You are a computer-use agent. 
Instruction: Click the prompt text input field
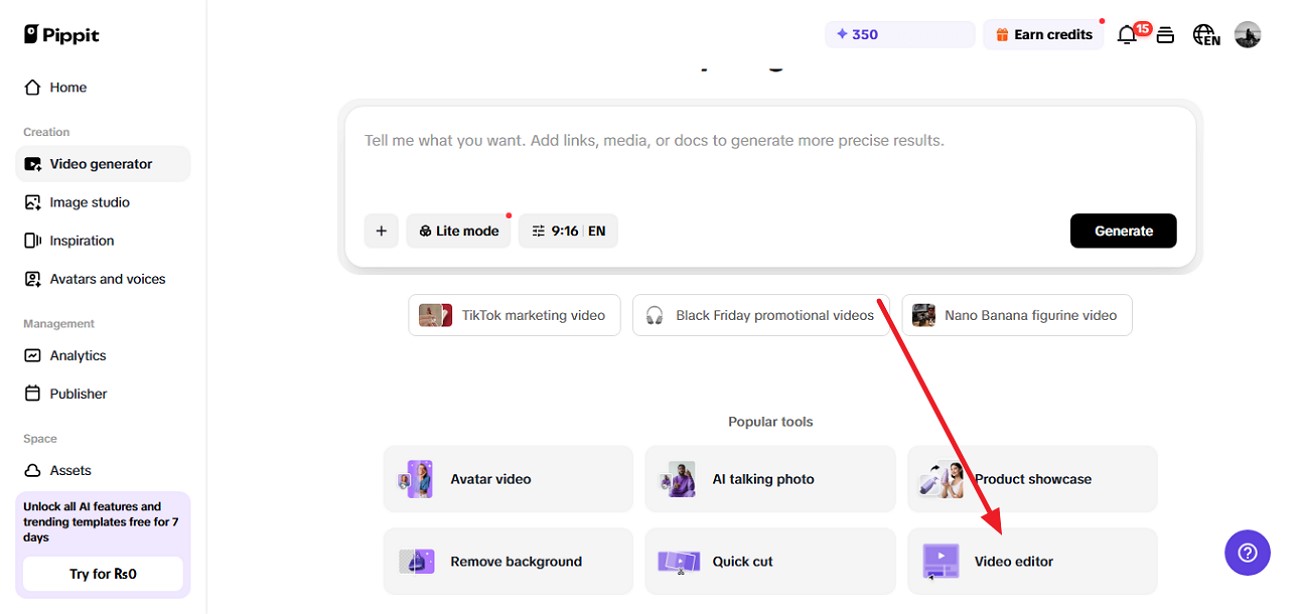(770, 160)
